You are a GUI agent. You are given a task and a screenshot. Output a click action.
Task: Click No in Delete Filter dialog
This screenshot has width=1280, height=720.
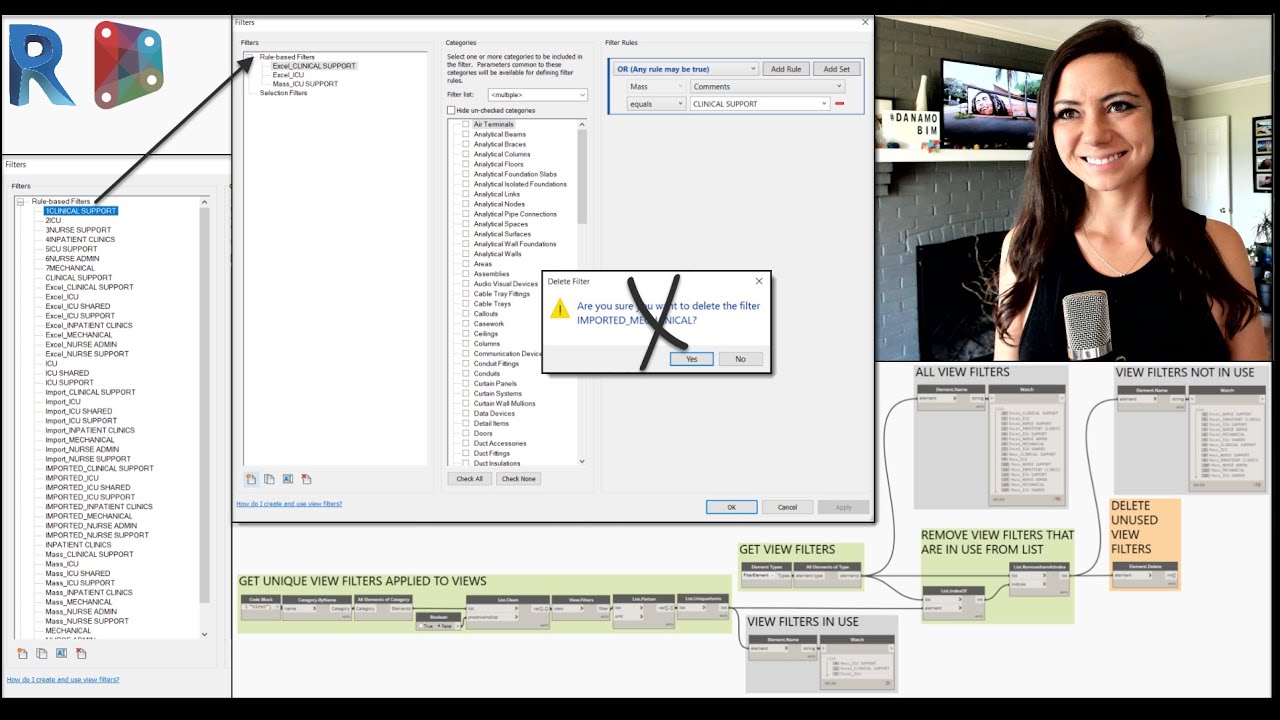740,359
